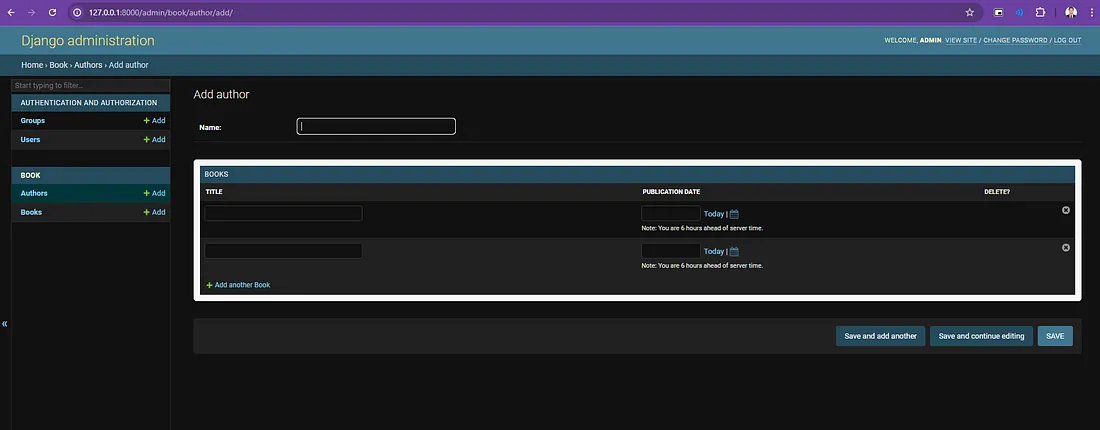Remove the first book inline row
1100x430 pixels.
[1066, 210]
